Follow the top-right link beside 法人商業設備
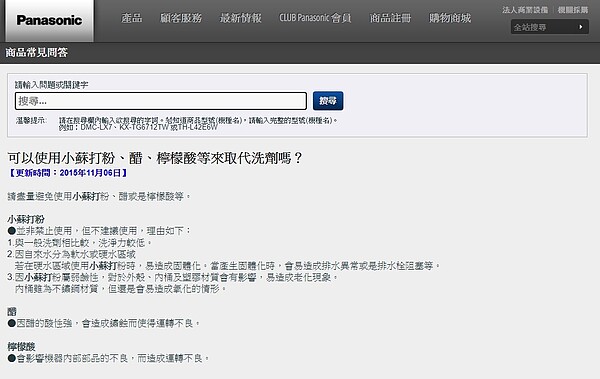The image size is (600, 379). coord(572,10)
